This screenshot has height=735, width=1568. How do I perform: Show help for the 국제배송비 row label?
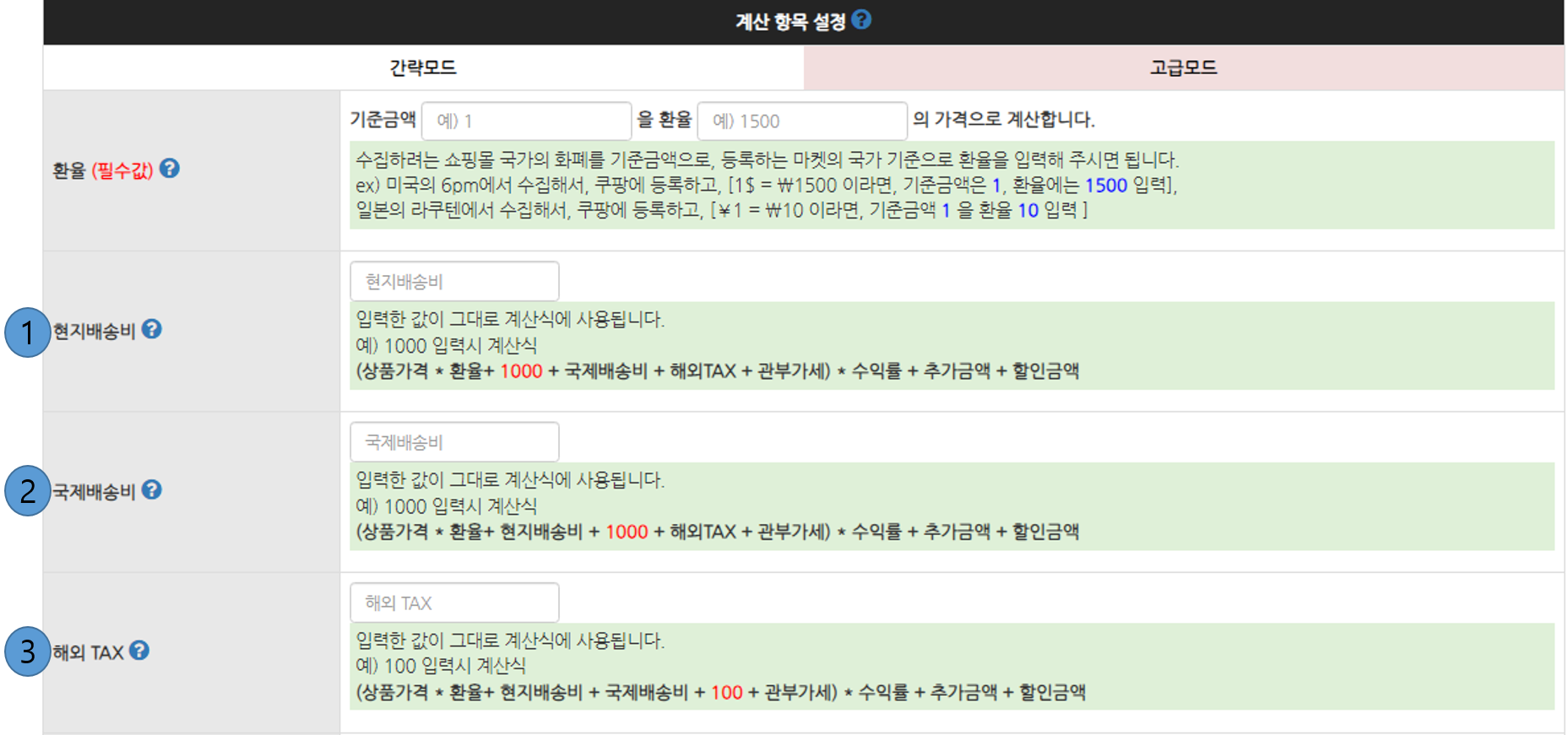point(151,489)
